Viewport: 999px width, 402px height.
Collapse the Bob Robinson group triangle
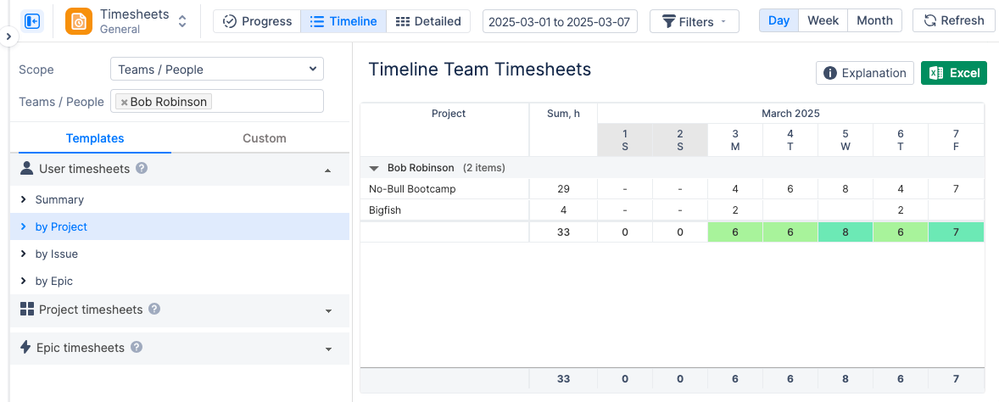(374, 168)
